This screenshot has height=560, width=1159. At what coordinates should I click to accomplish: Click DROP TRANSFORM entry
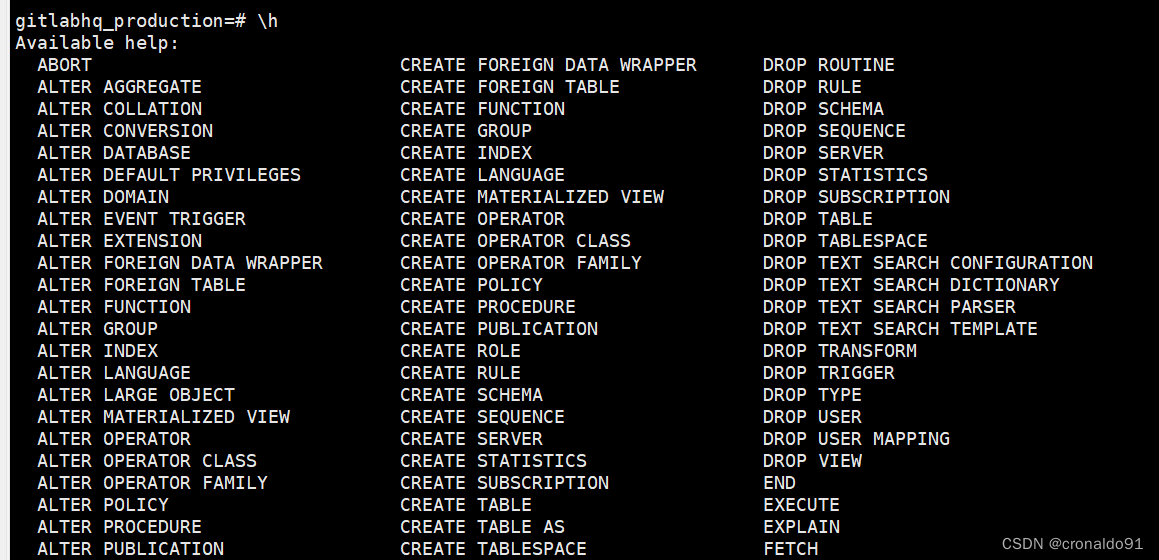(x=840, y=351)
